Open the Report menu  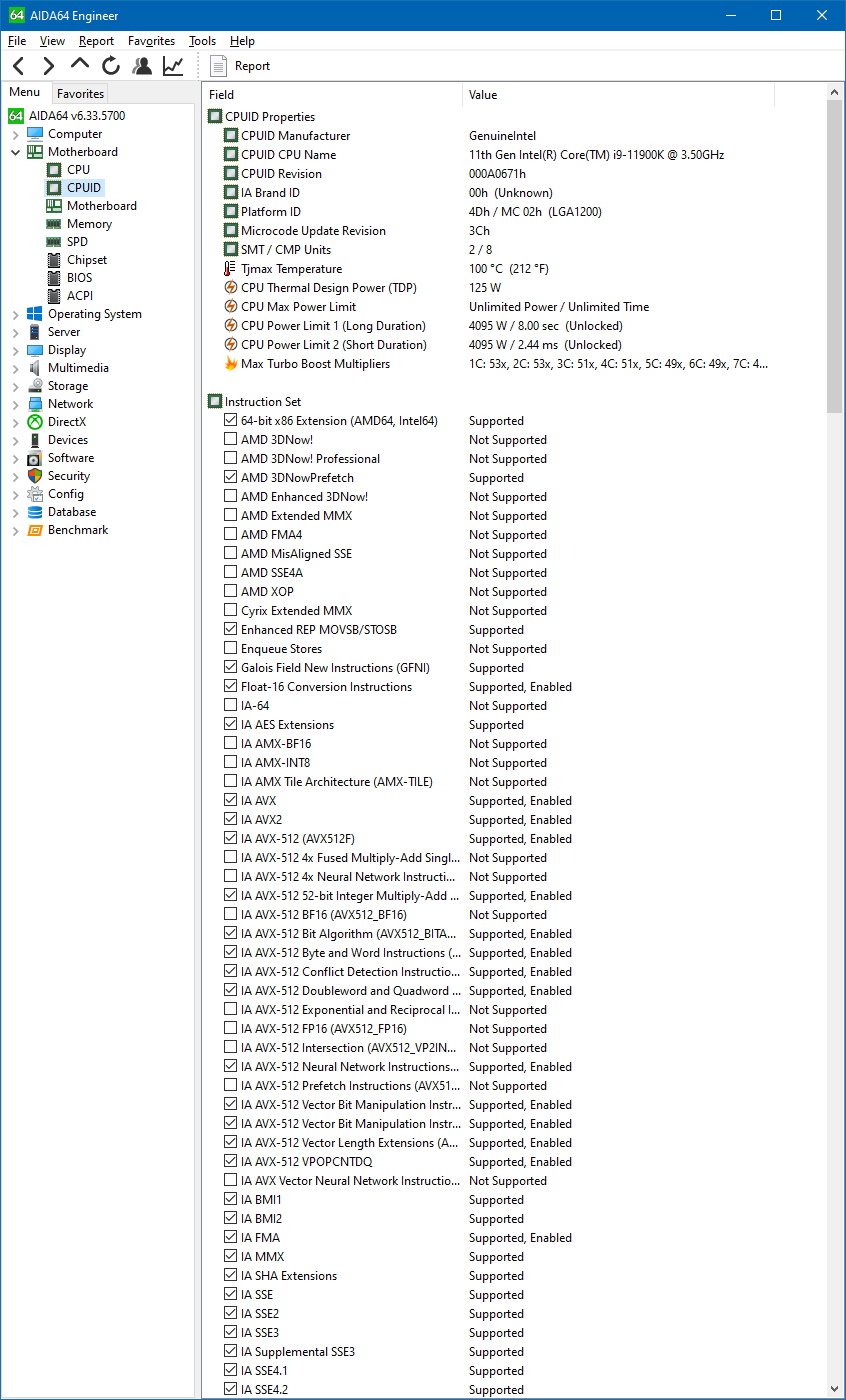click(x=96, y=41)
